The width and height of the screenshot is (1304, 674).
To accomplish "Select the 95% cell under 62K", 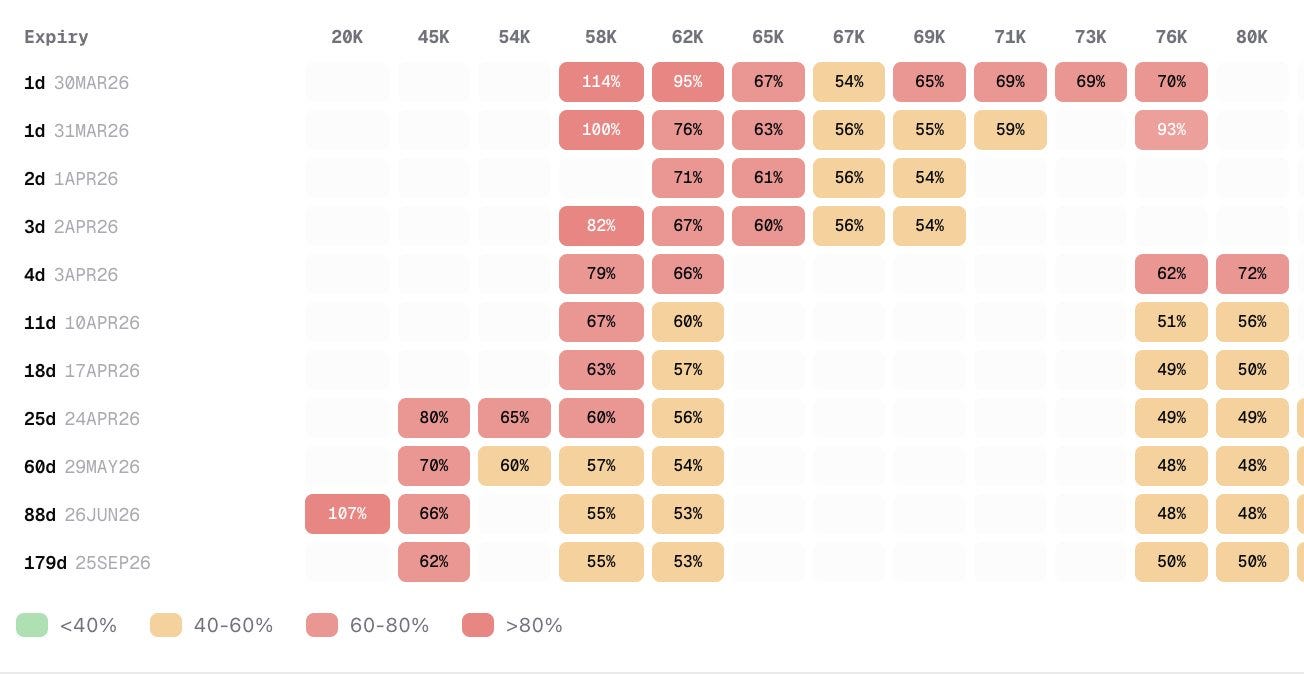I will pos(688,82).
